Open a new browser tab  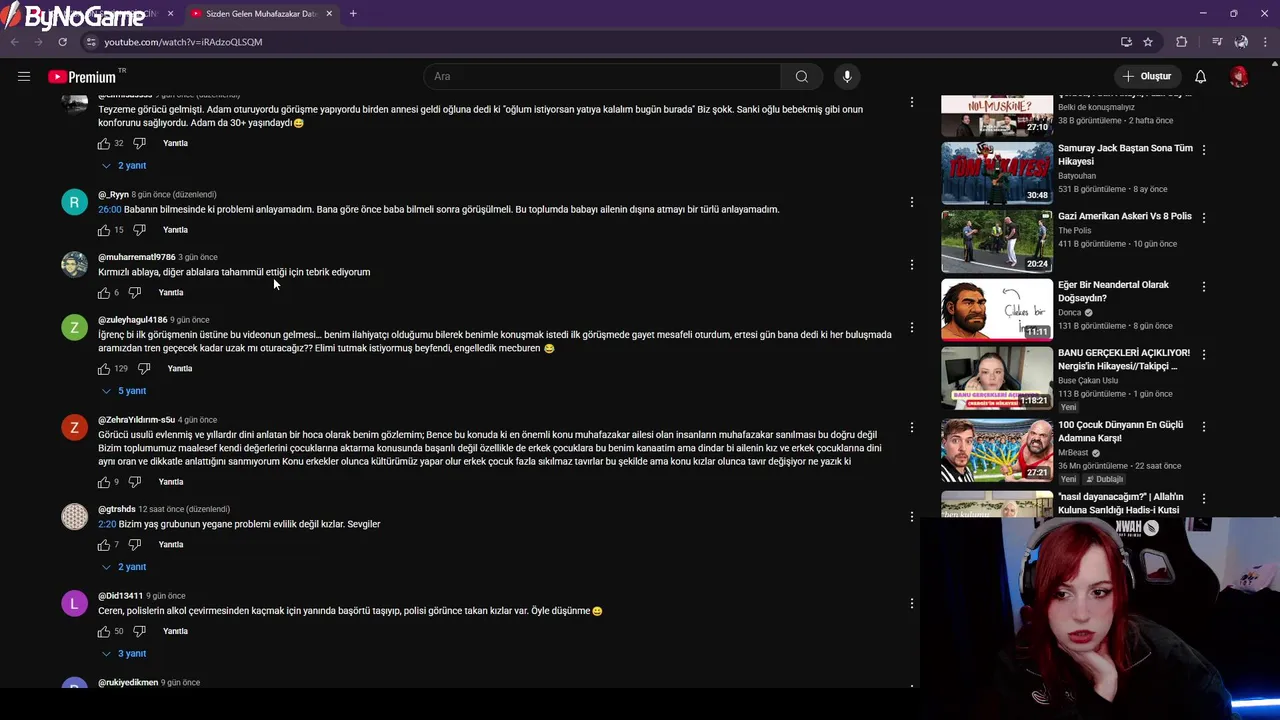coord(353,14)
